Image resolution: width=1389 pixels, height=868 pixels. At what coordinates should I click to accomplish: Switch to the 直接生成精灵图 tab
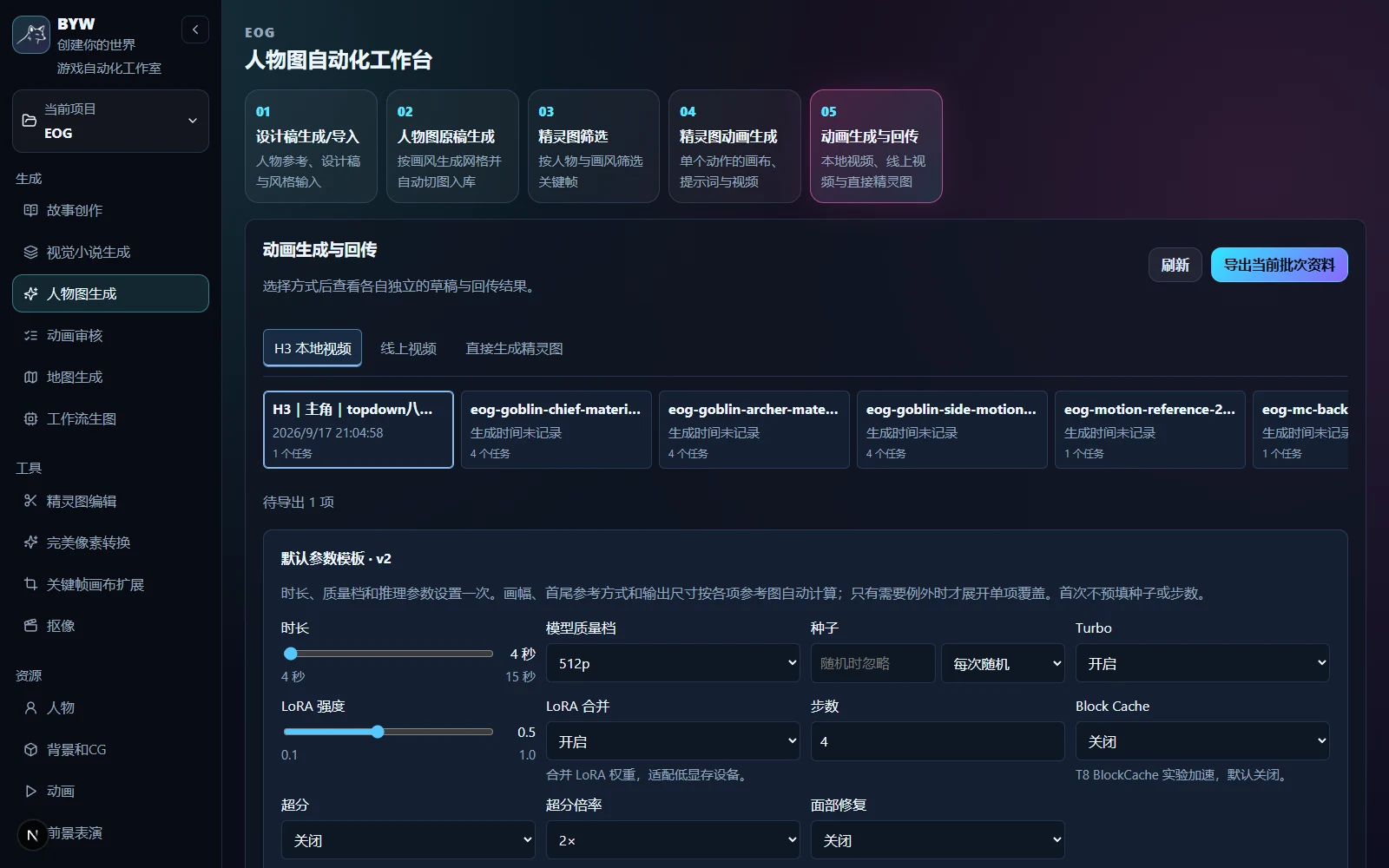point(514,348)
